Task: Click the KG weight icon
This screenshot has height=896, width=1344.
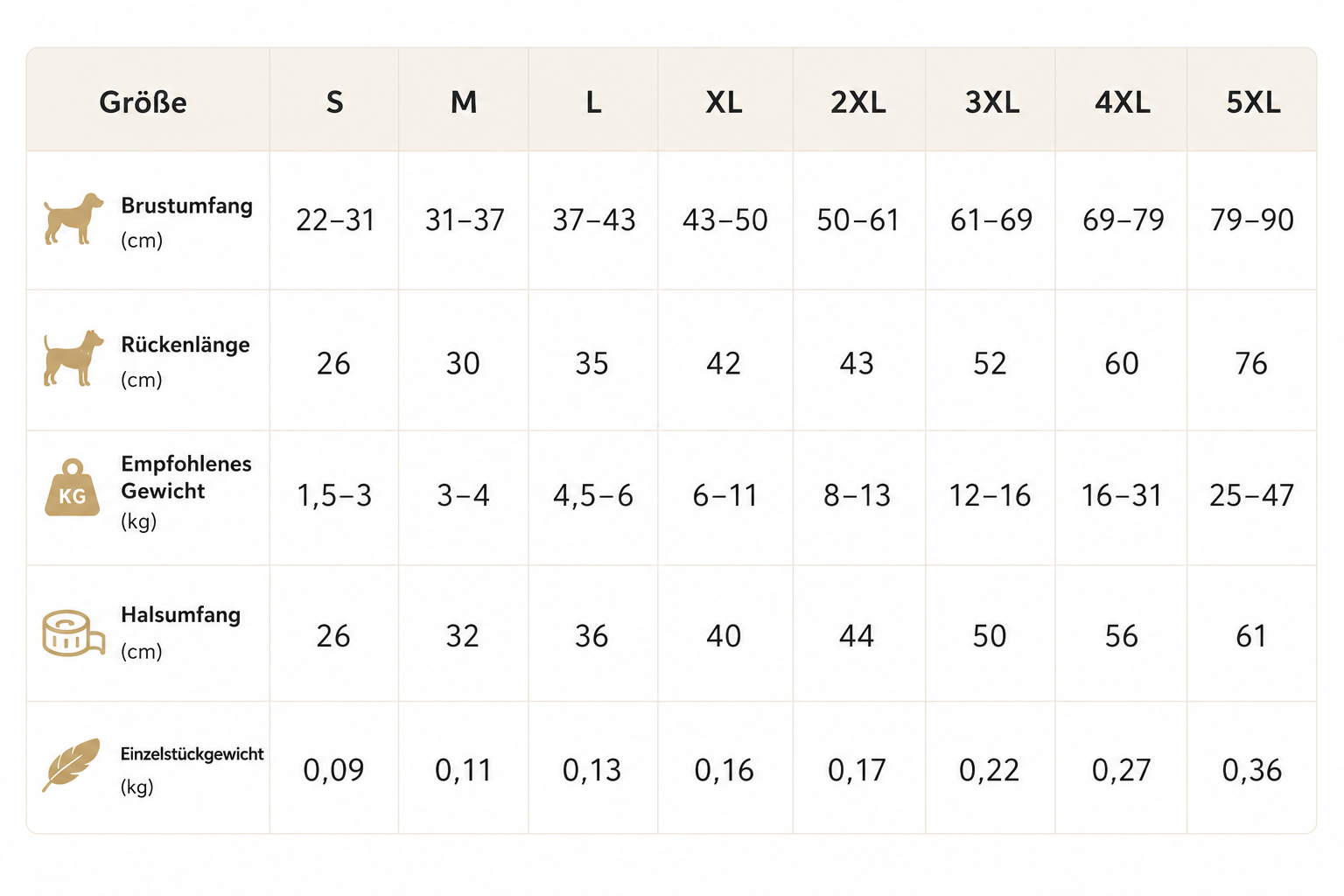Action: (73, 487)
